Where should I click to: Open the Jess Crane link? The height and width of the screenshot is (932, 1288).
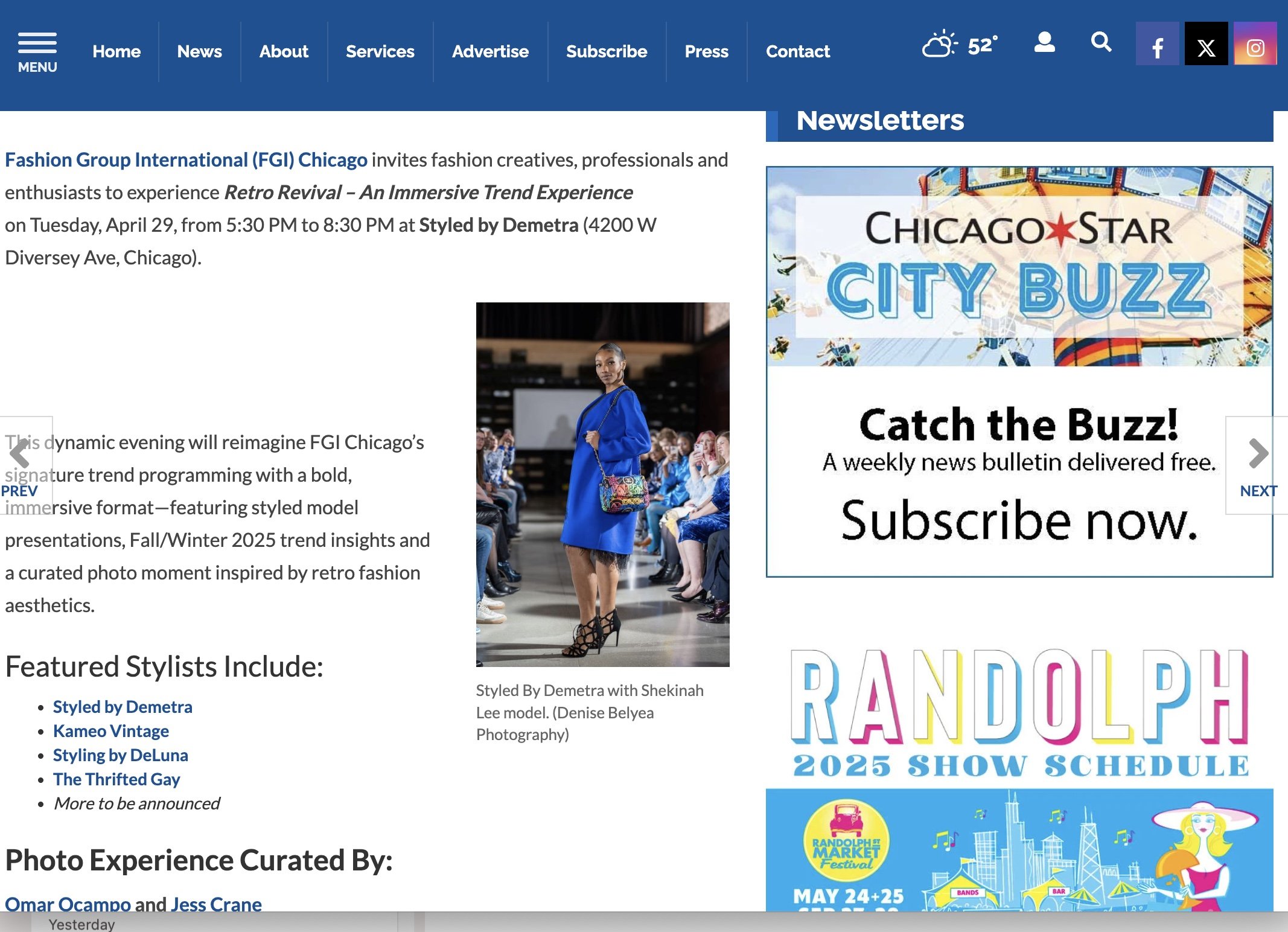coord(216,904)
